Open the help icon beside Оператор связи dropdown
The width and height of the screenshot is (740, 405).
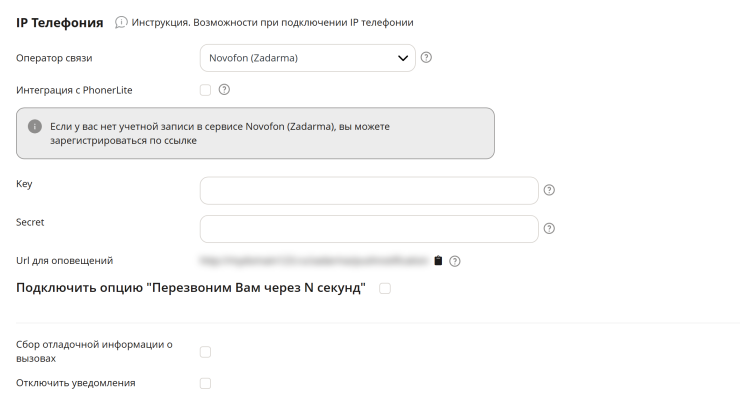coord(426,57)
